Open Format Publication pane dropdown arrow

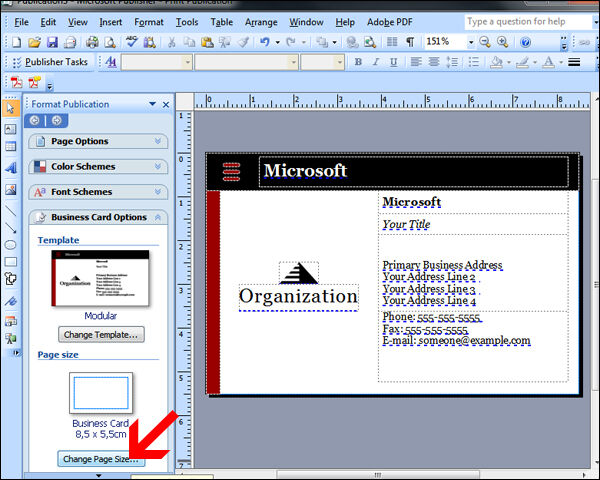pos(152,104)
